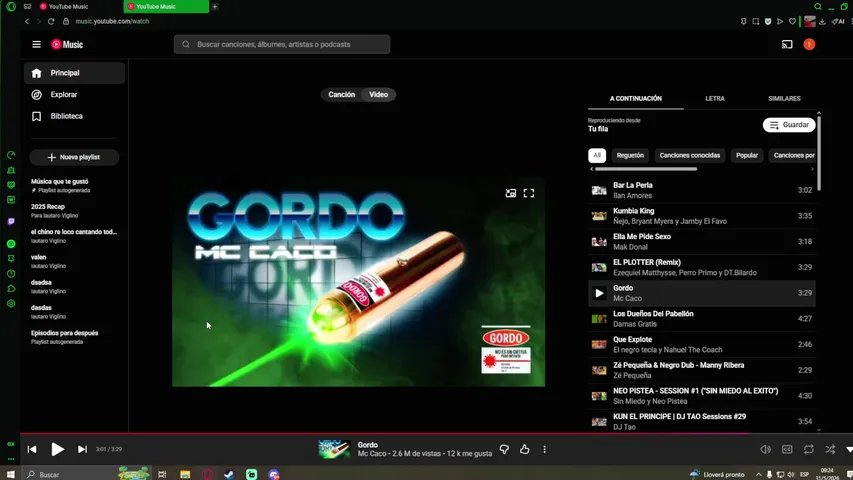Screen dimensions: 853x480
Task: Play Bar La Perla from queue
Action: click(x=701, y=190)
